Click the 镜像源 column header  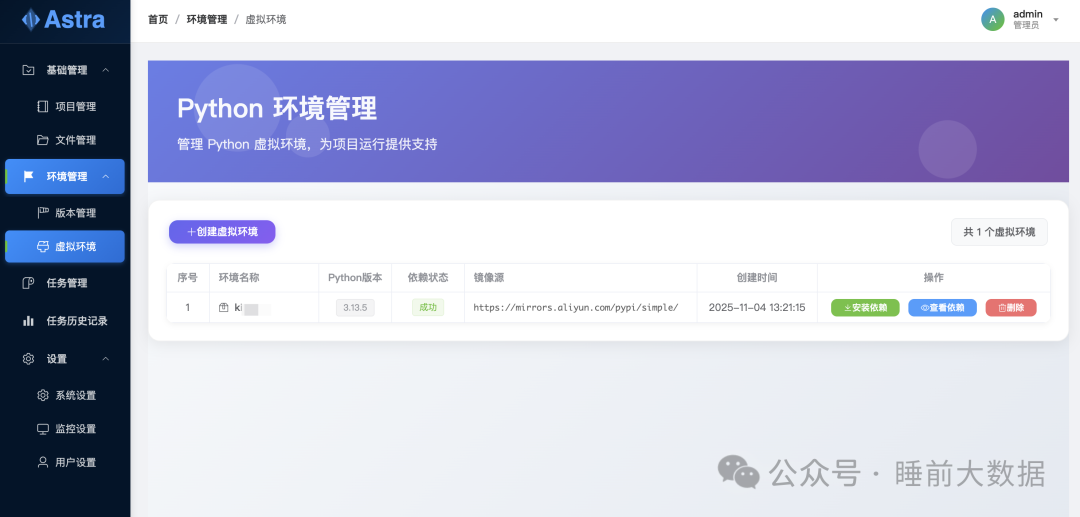pos(488,278)
